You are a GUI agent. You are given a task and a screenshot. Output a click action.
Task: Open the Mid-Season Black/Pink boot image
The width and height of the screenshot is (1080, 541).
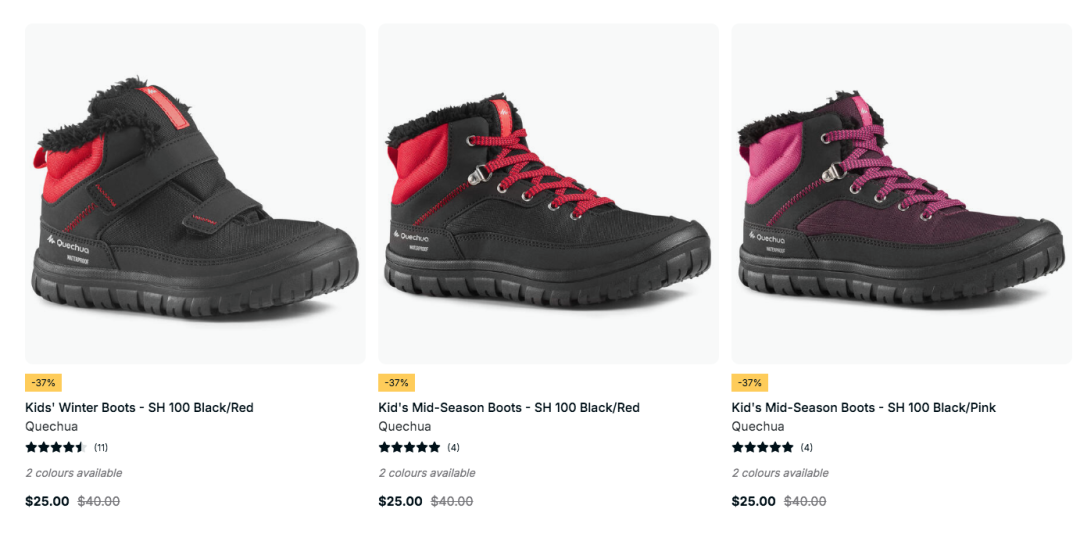coord(902,194)
